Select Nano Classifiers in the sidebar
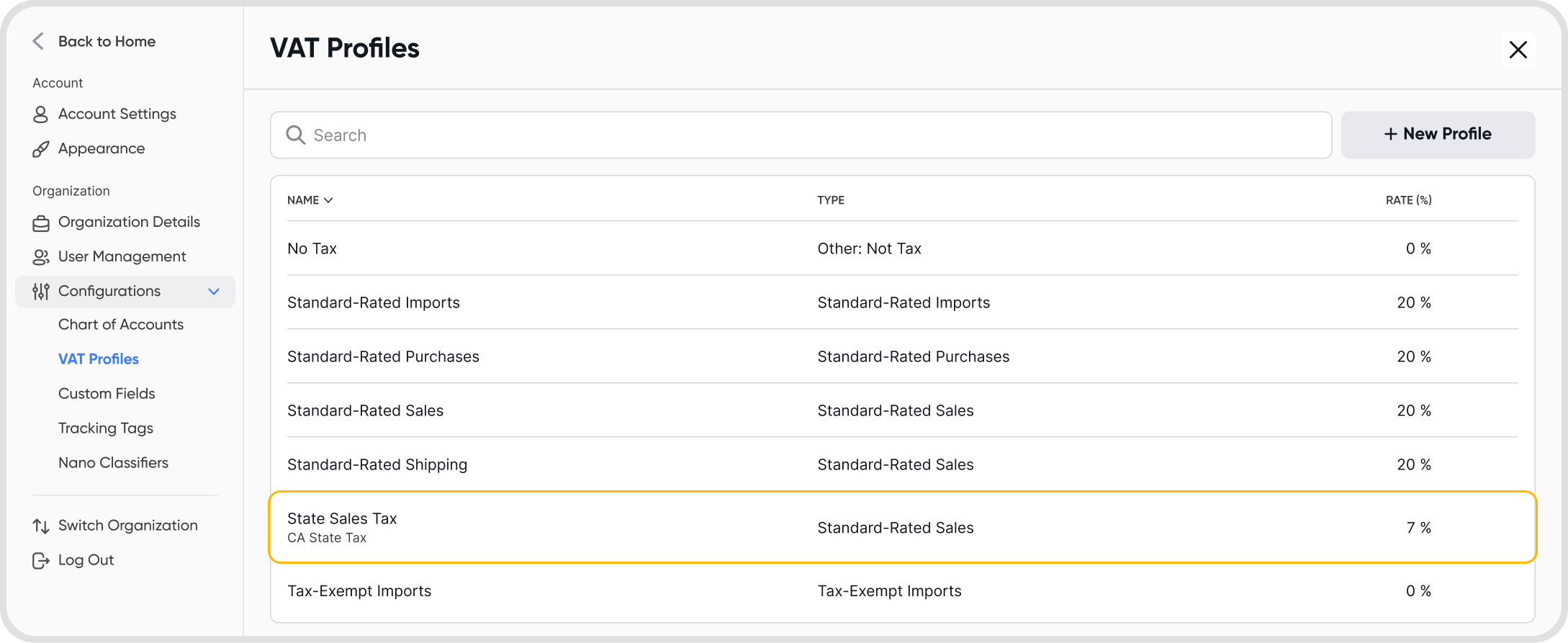Screen dimensions: 1568x643 [113, 463]
